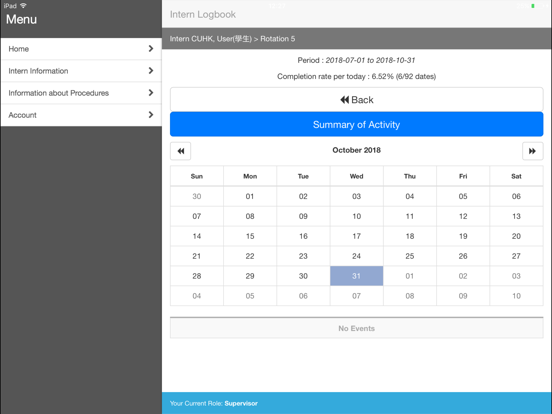The image size is (552, 414).
Task: Select date 19 in the calendar
Action: pyautogui.click(x=463, y=236)
